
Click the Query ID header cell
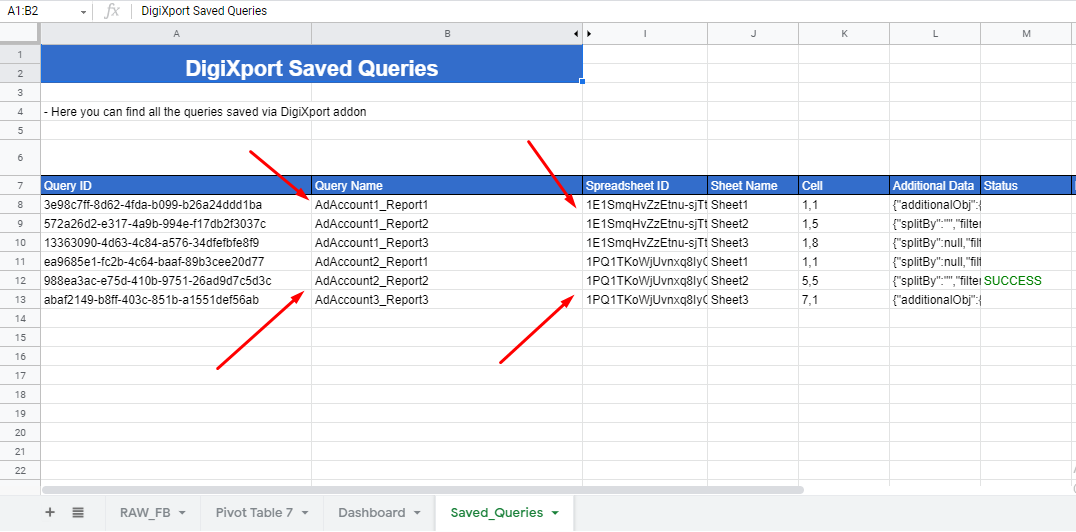pyautogui.click(x=176, y=185)
